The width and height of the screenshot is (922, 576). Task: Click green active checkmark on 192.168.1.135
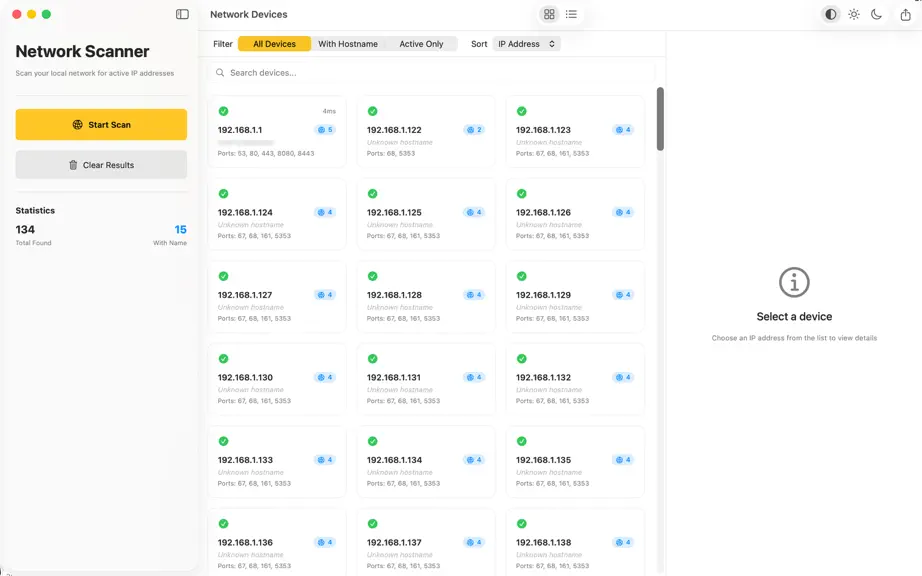[x=522, y=441]
